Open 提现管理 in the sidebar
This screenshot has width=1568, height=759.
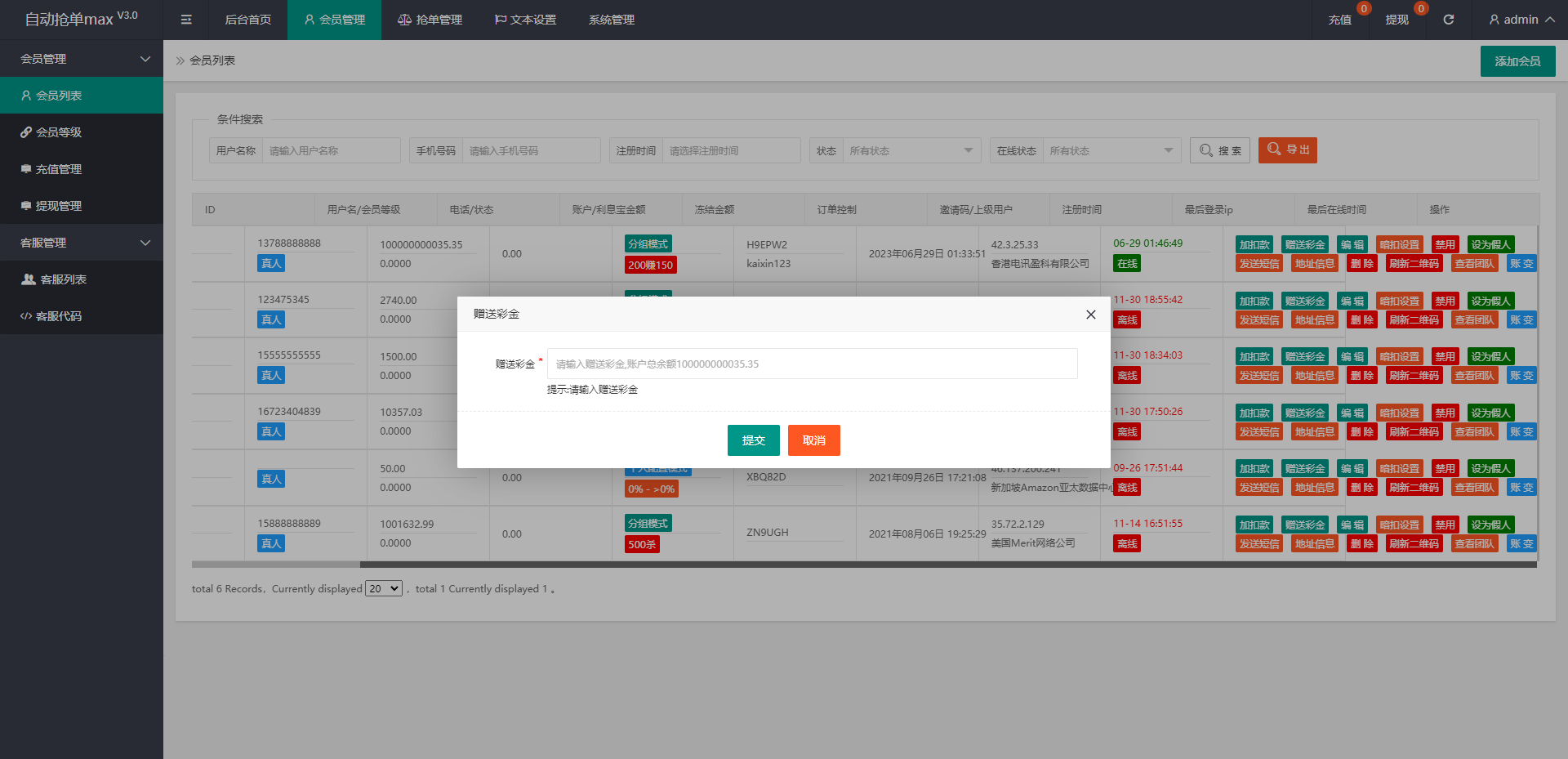[59, 206]
